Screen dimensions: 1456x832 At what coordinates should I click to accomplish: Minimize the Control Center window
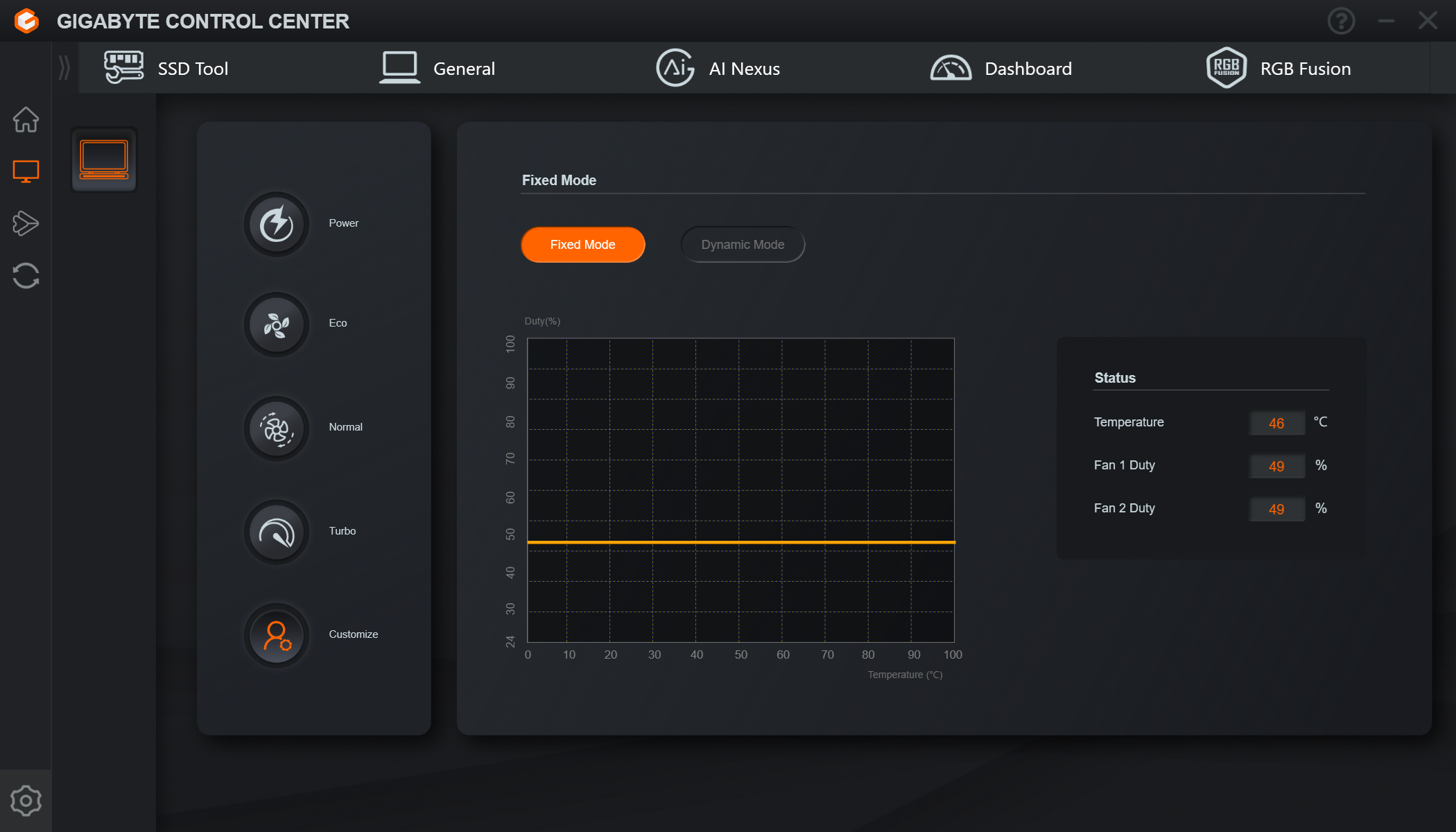tap(1386, 21)
